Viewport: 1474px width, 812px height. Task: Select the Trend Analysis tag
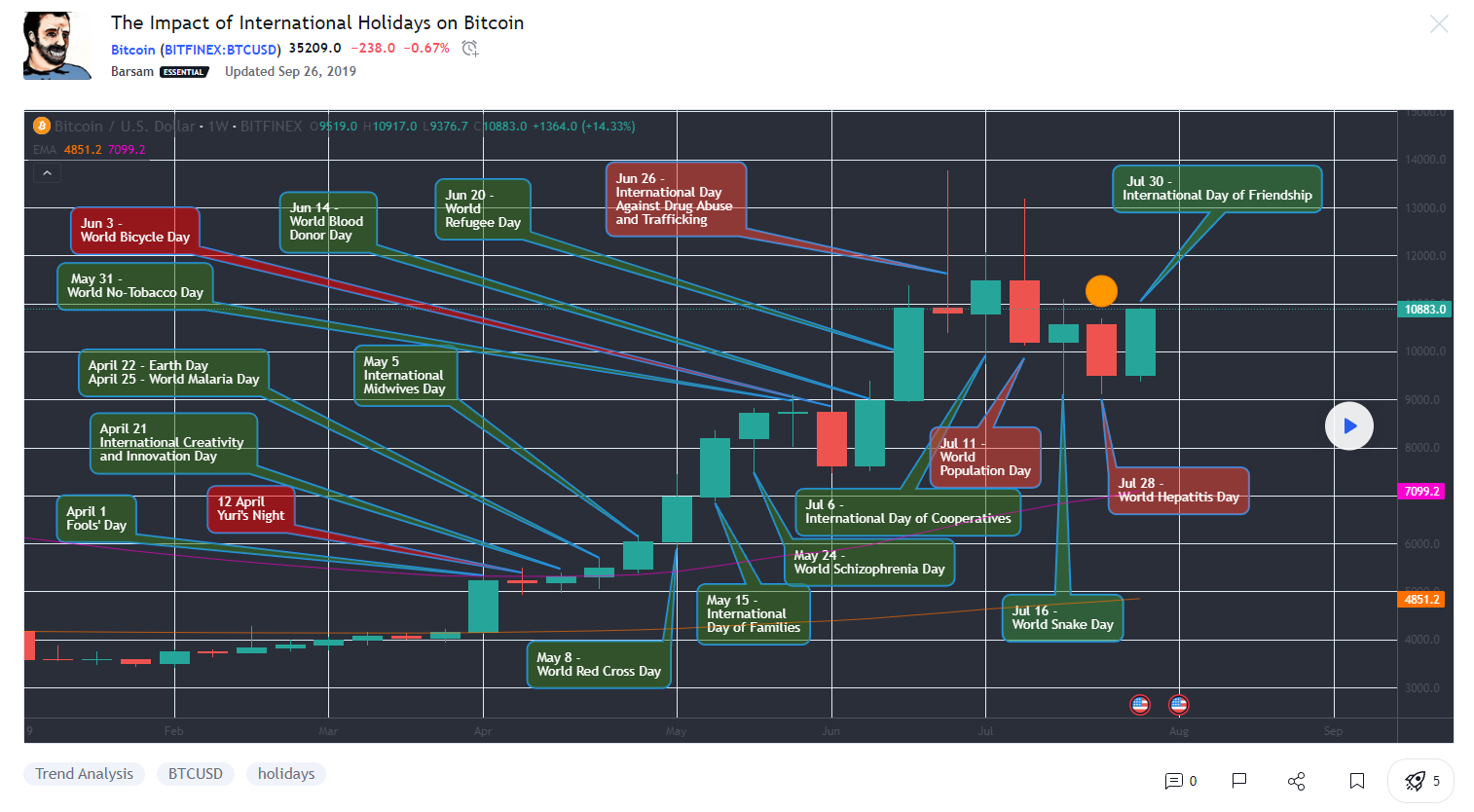click(84, 774)
